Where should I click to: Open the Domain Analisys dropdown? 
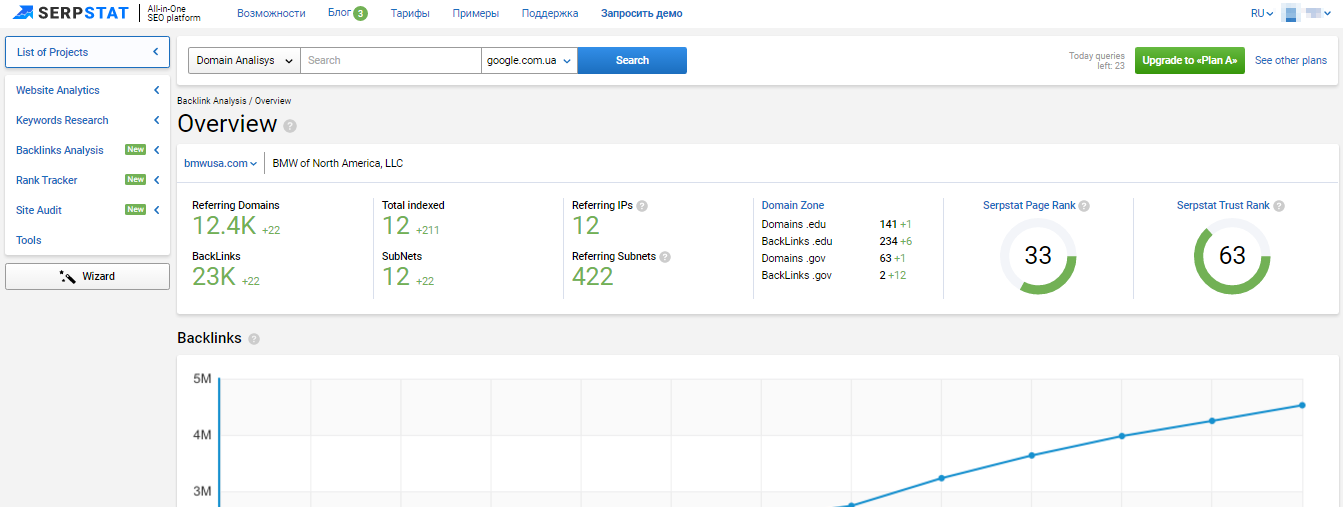[x=244, y=60]
